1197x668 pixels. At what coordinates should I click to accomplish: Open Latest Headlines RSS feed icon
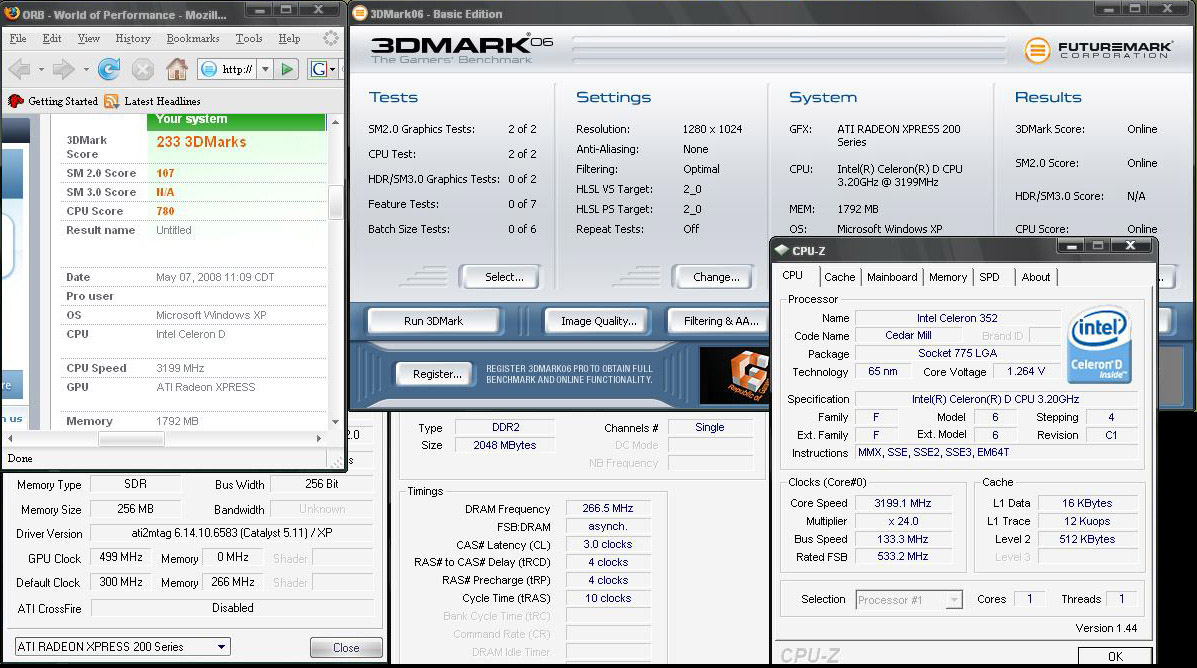coord(111,101)
